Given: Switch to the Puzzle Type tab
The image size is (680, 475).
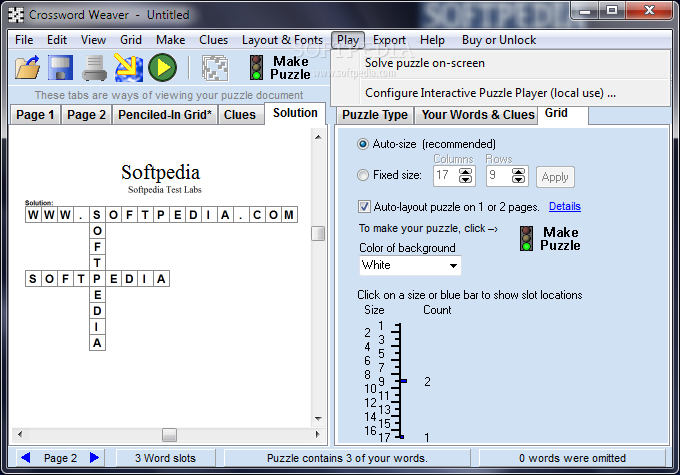Looking at the screenshot, I should point(375,115).
